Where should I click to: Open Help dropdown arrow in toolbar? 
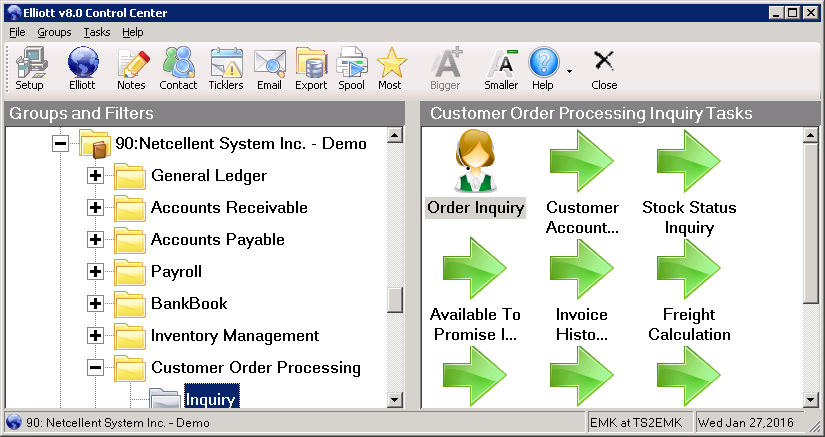pos(569,72)
